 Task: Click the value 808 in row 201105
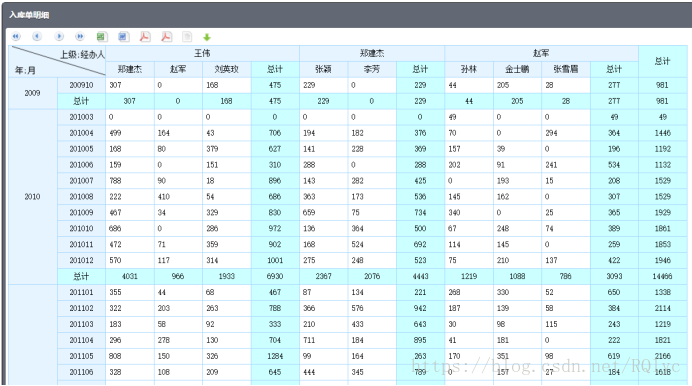116,356
